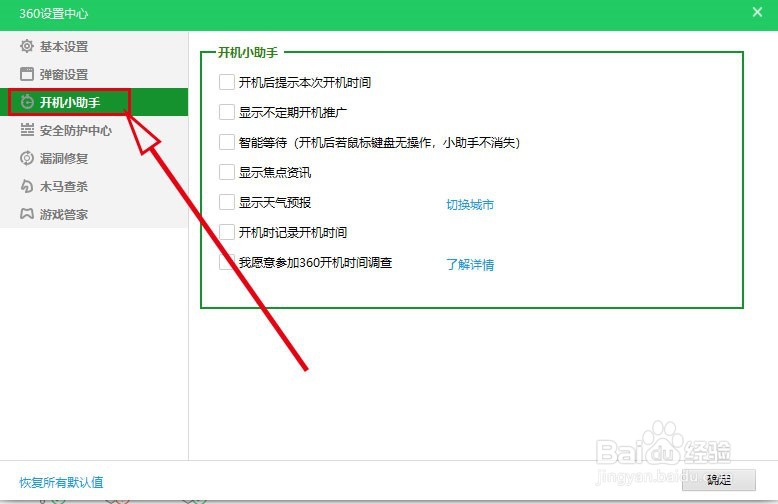Click the gear icon beside 基本设置
Screen dimensions: 778x504
(x=27, y=46)
